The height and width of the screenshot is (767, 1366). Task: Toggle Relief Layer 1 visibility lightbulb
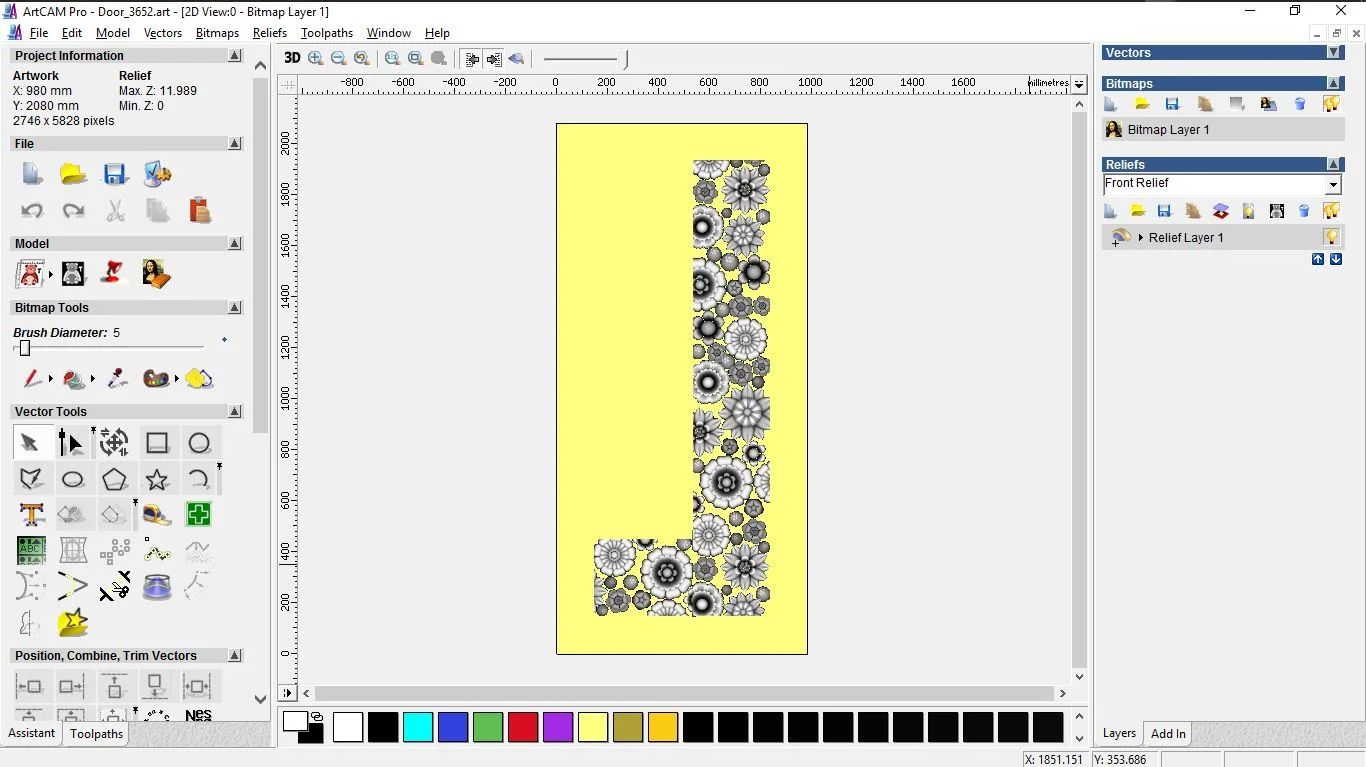pyautogui.click(x=1331, y=237)
